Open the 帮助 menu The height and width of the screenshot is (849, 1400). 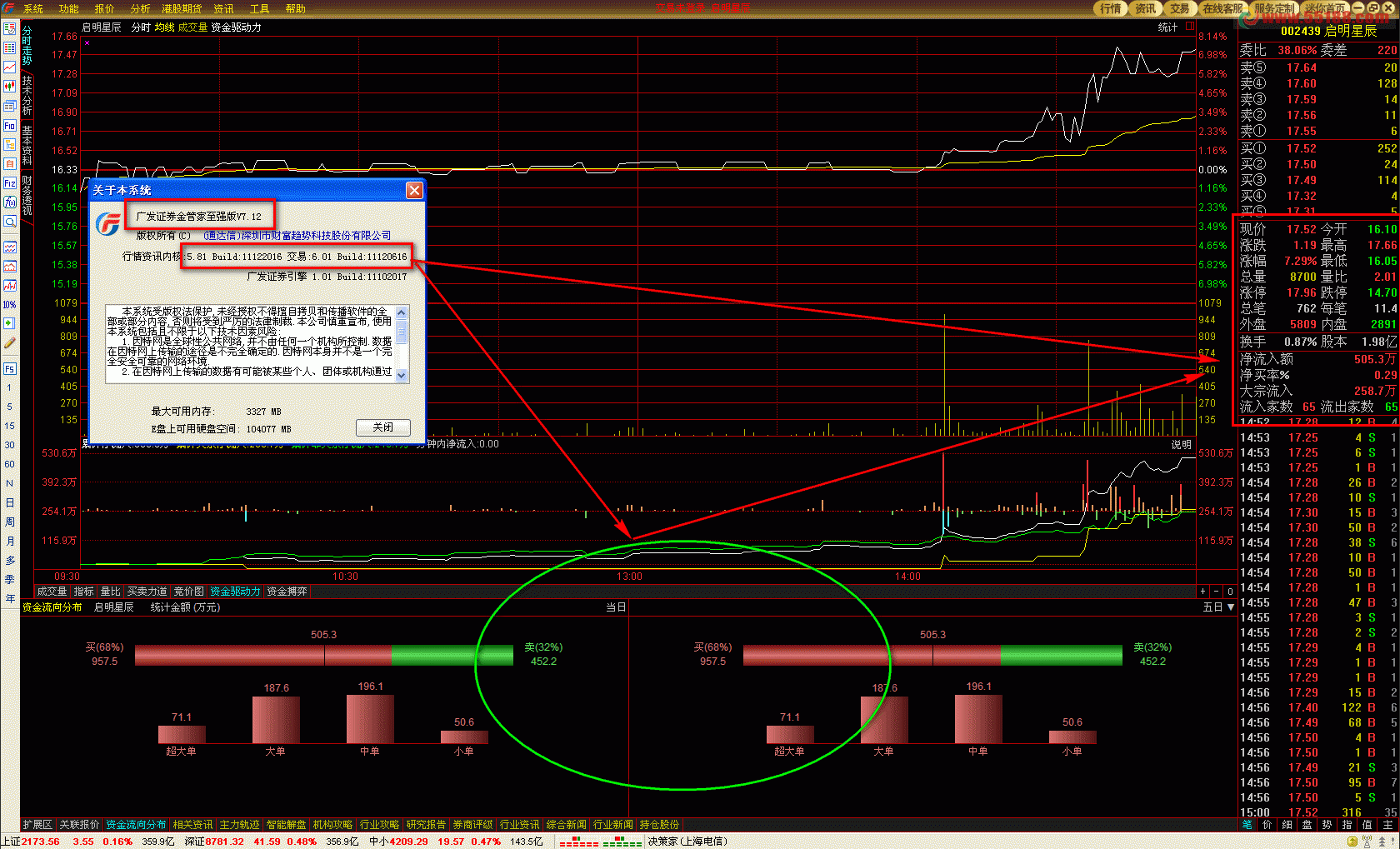(x=296, y=9)
